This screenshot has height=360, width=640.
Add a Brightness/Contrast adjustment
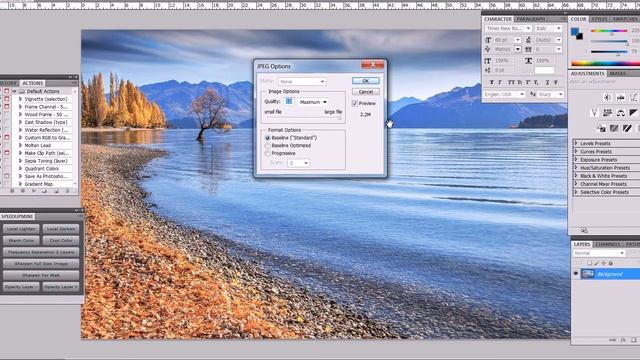coord(607,98)
